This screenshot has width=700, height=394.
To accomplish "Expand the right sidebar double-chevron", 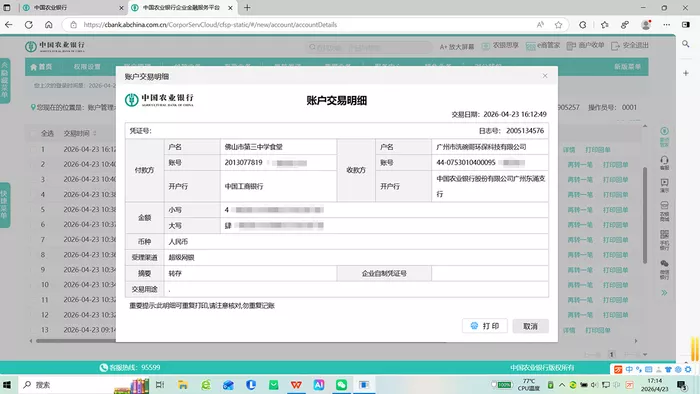I will coord(664,293).
